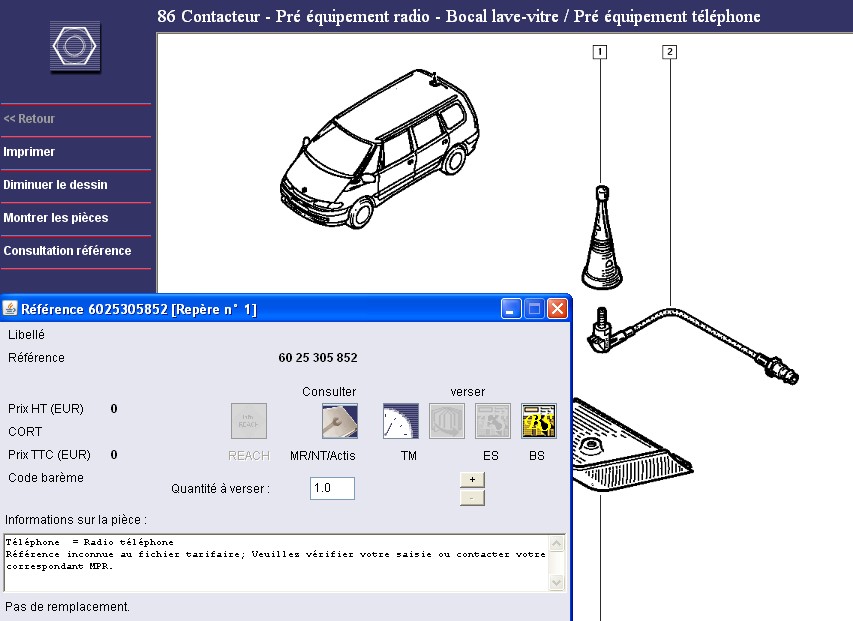Screen dimensions: 853x621
Task: Click the ES icon under verser
Action: (x=492, y=421)
